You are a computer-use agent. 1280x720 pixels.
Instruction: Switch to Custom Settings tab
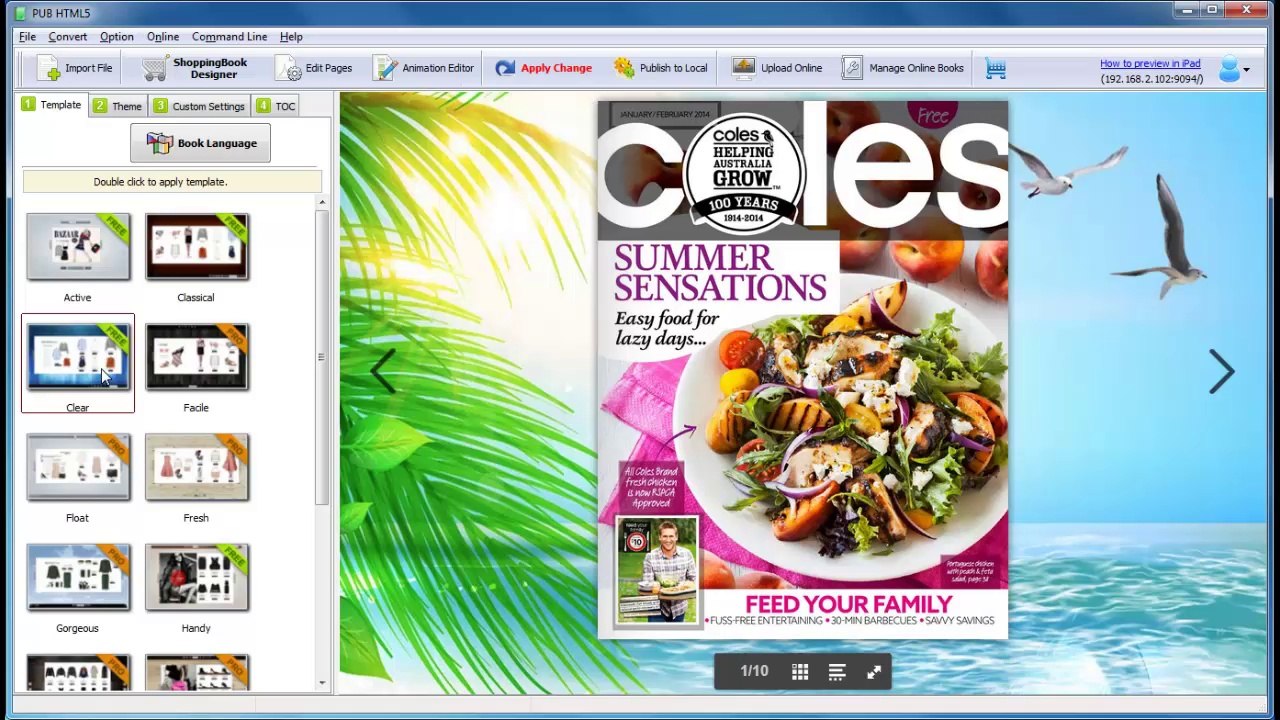199,106
